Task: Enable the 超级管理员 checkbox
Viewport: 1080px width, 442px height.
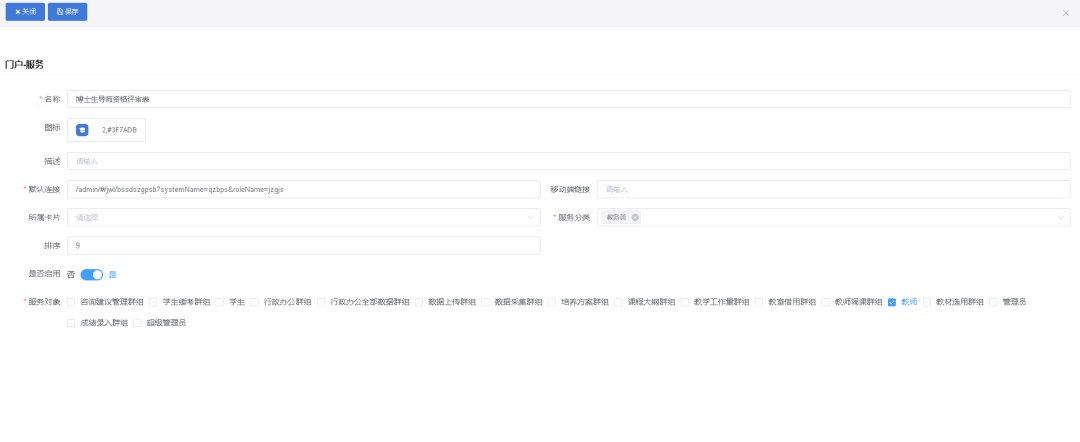Action: coord(137,323)
